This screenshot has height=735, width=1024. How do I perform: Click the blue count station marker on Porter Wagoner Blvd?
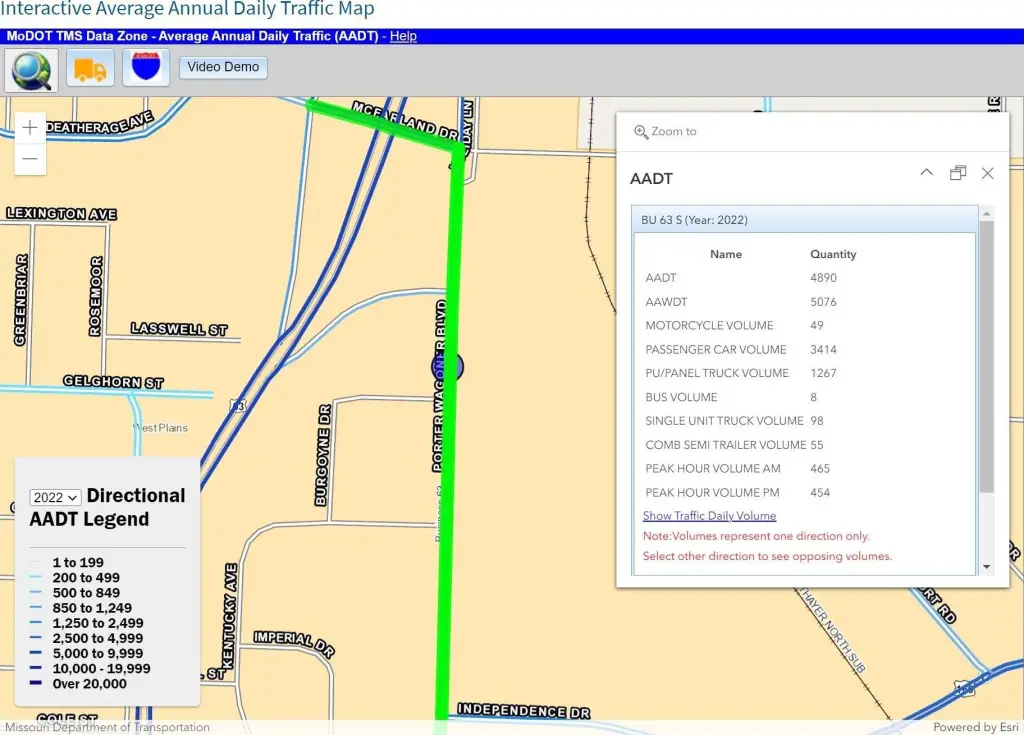(x=448, y=367)
